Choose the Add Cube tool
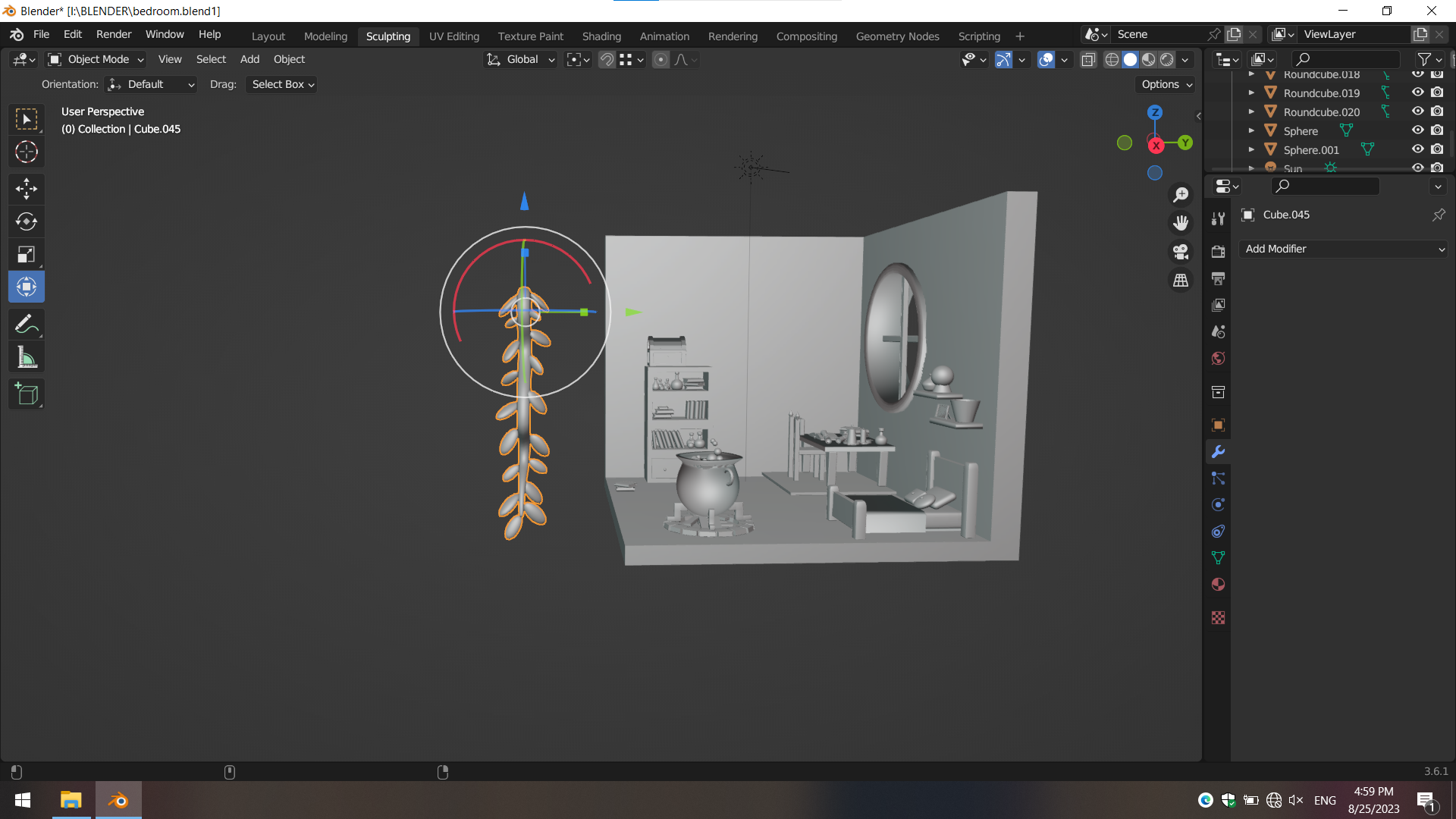Screen dimensions: 1456x819 tap(27, 394)
